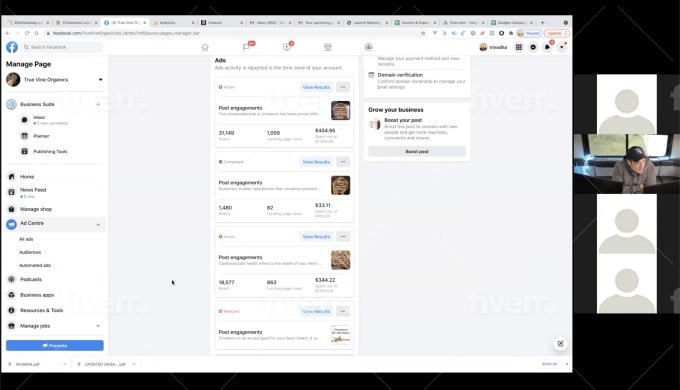The height and width of the screenshot is (390, 680).
Task: Click the Boost post button
Action: (x=417, y=151)
